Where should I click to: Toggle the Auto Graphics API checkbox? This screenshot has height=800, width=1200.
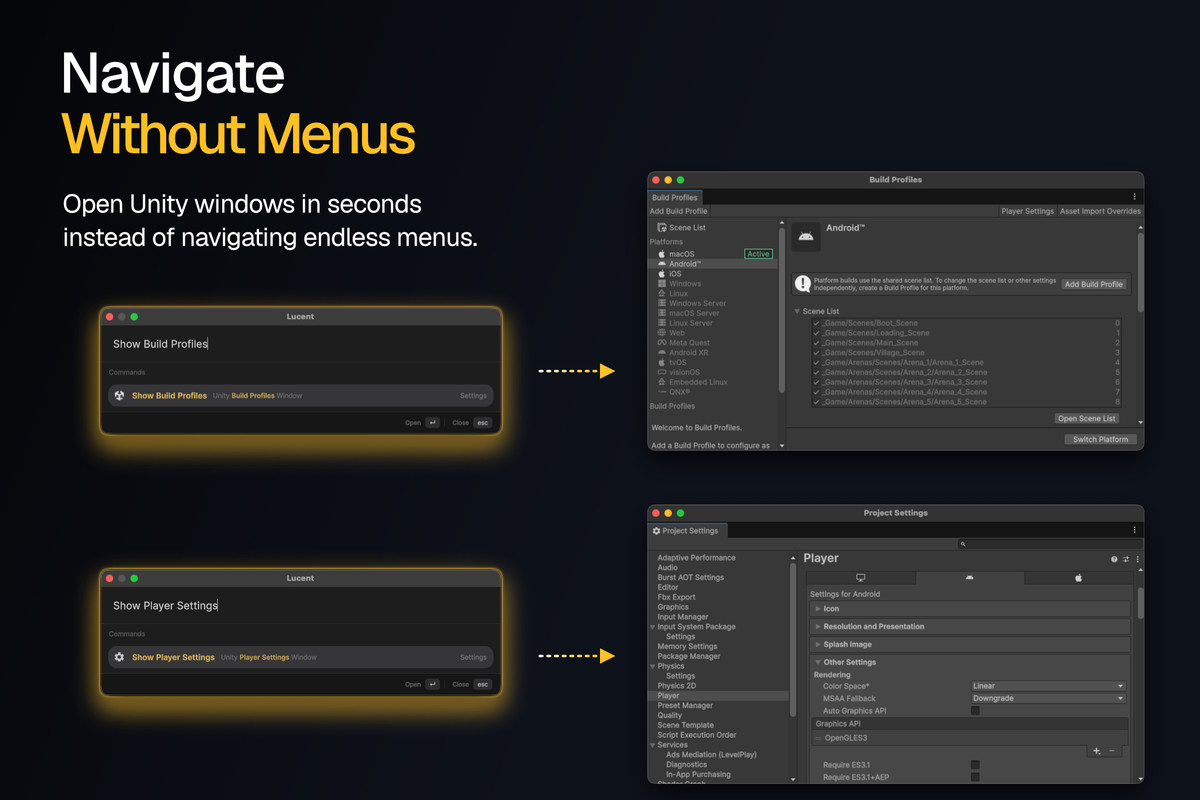point(975,711)
